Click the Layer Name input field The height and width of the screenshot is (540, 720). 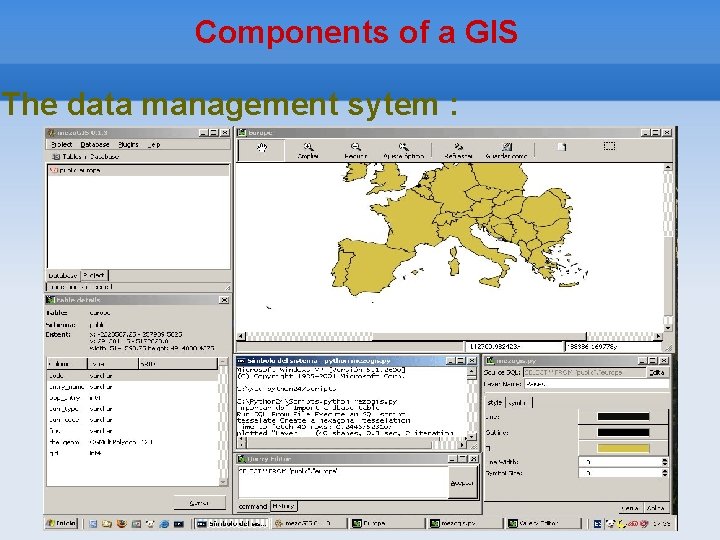pyautogui.click(x=596, y=384)
